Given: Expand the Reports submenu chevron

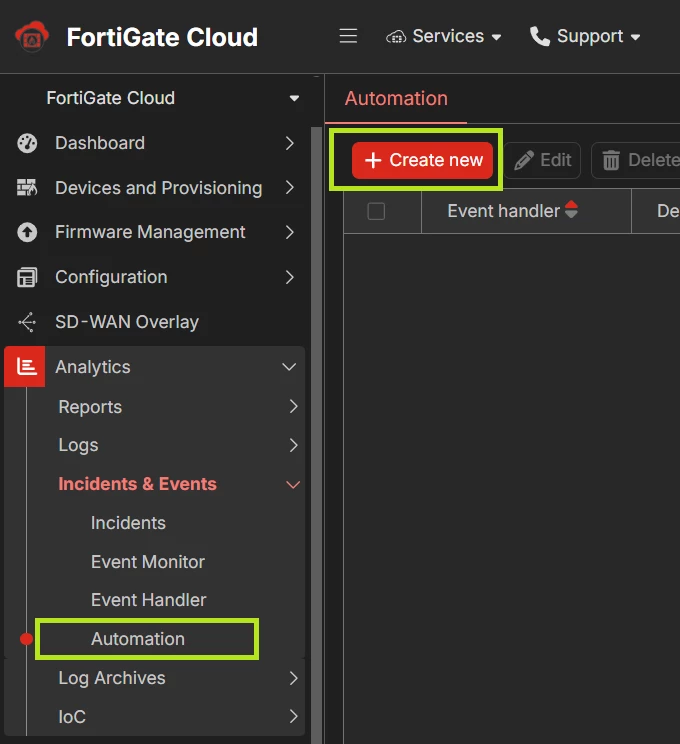Looking at the screenshot, I should pyautogui.click(x=293, y=406).
